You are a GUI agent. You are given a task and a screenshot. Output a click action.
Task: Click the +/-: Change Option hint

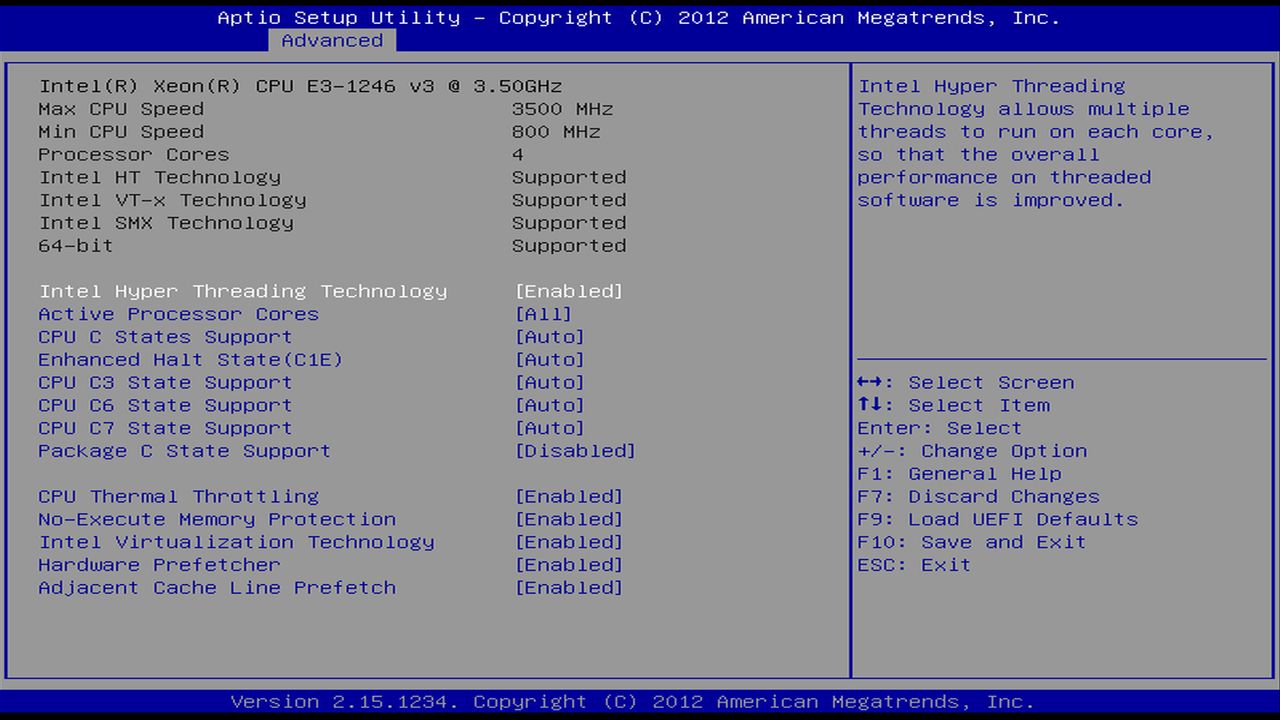tap(972, 451)
